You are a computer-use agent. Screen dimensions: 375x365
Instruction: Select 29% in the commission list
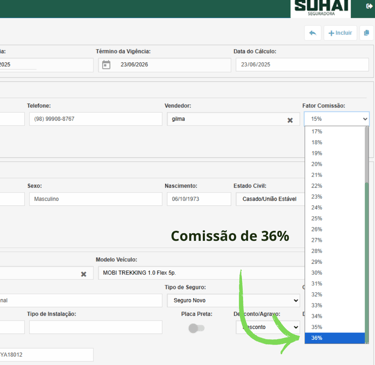[335, 262]
